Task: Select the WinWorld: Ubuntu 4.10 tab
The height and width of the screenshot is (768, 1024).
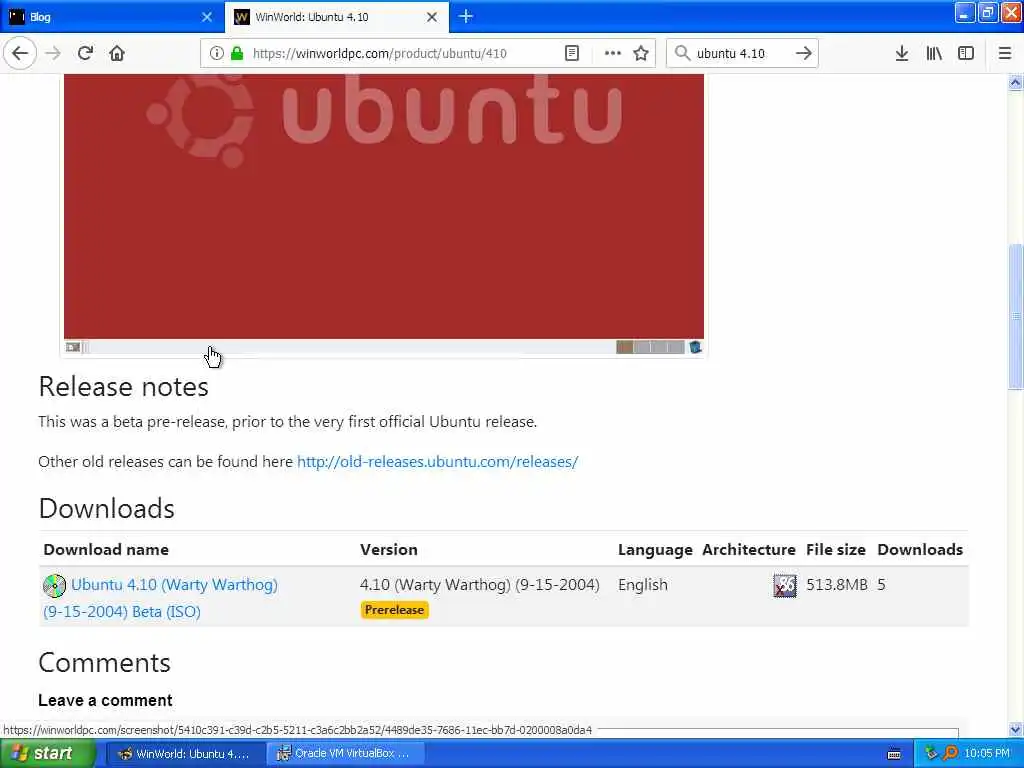Action: pos(336,17)
